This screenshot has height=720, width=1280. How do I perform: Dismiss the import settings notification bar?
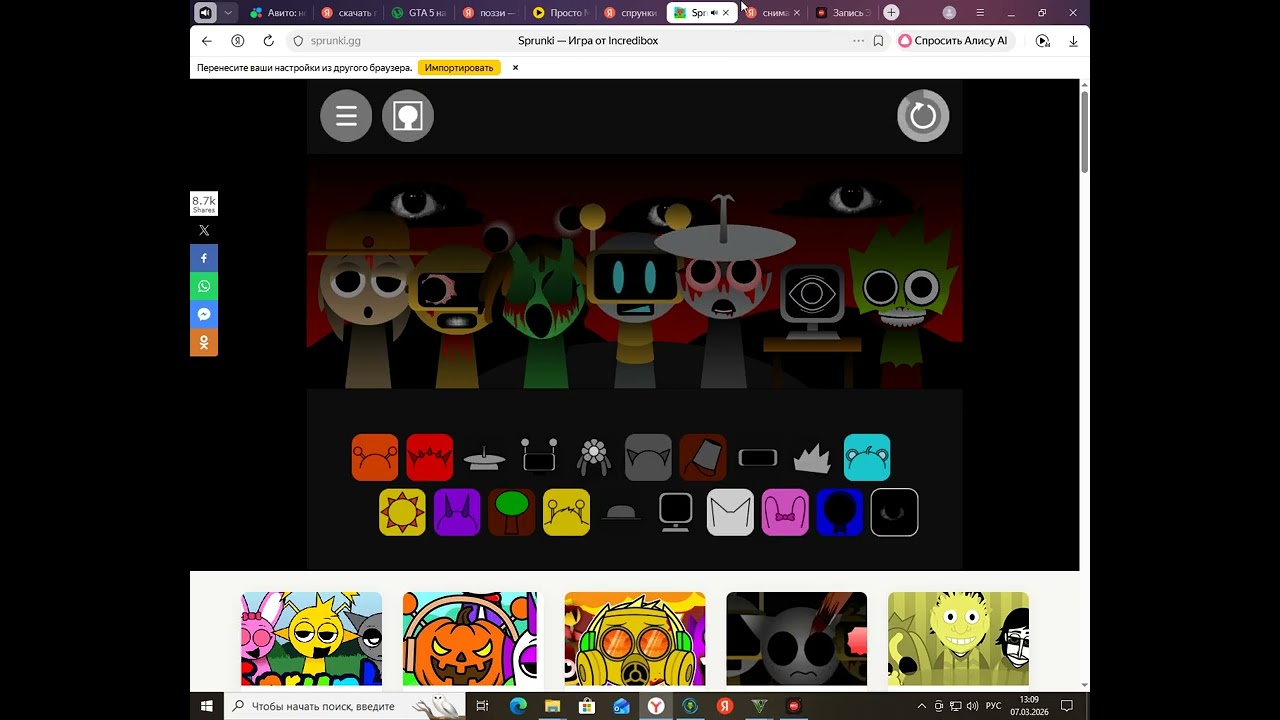click(515, 68)
